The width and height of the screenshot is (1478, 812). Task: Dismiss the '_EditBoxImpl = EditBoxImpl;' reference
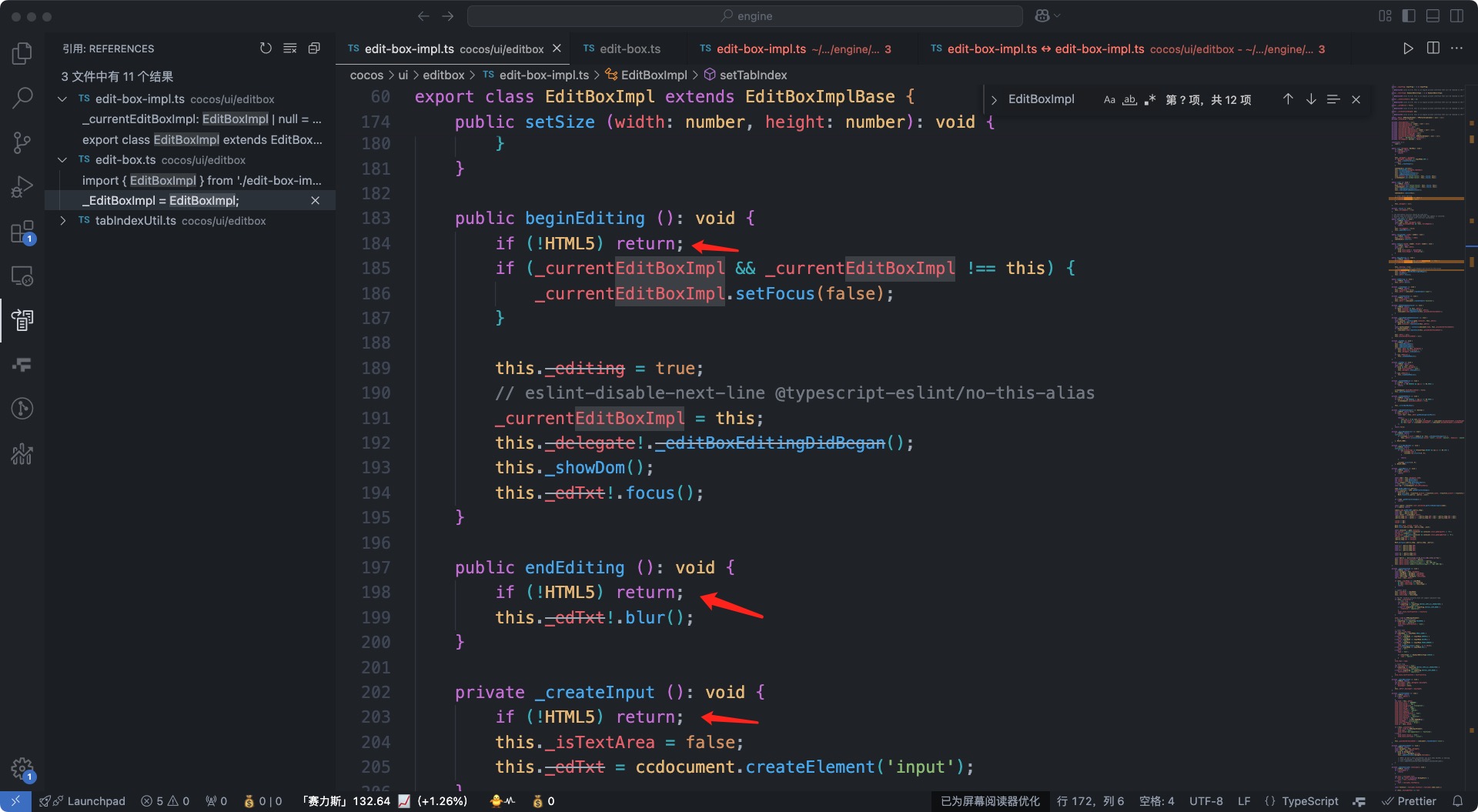point(315,201)
